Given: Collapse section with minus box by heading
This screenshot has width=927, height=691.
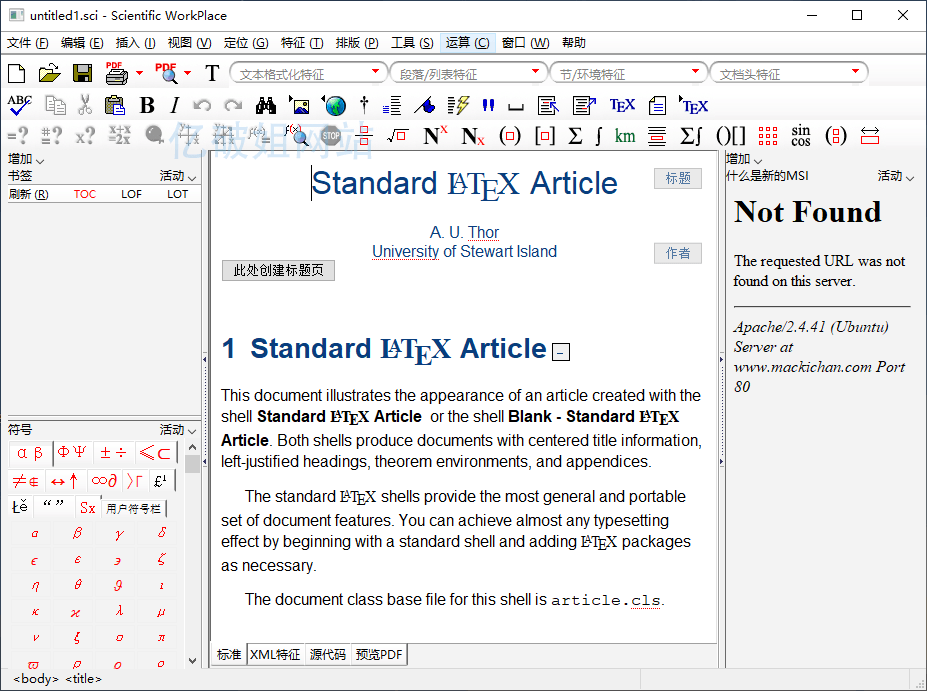Looking at the screenshot, I should point(562,352).
